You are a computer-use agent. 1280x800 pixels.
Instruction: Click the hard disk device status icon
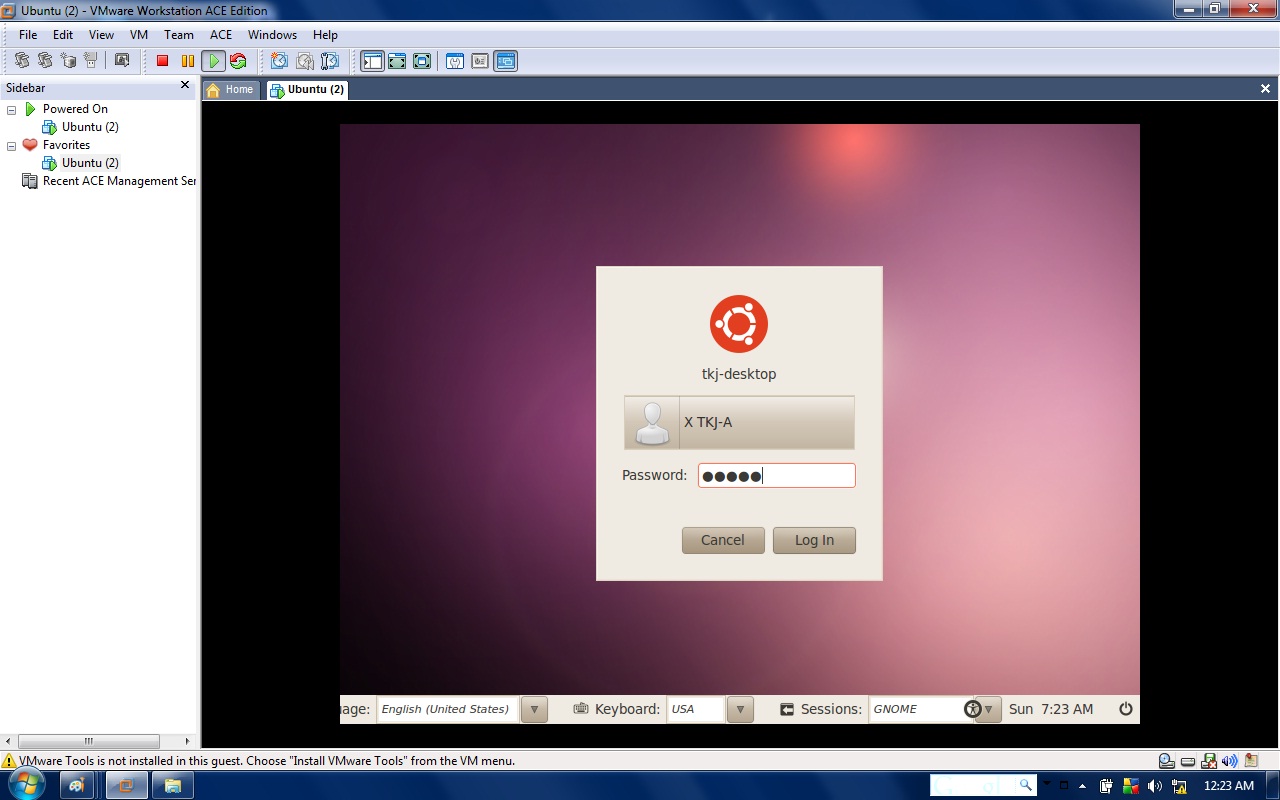(x=1187, y=761)
